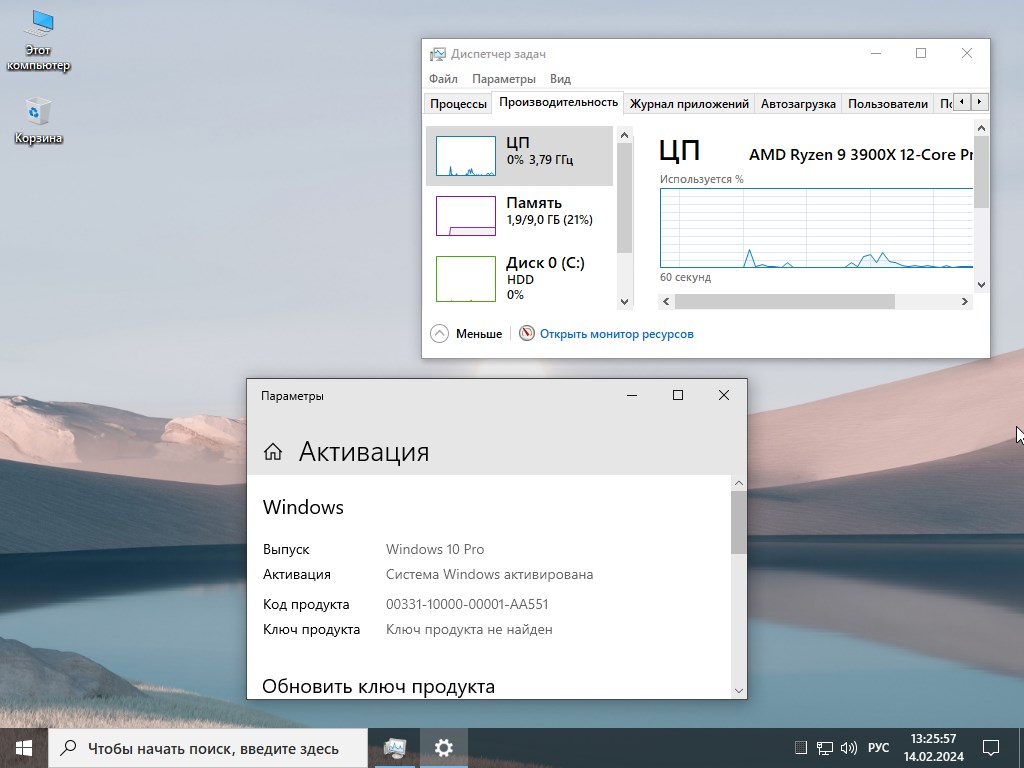
Task: Select the product code 00331-10000-00001-AA551
Action: pos(467,604)
